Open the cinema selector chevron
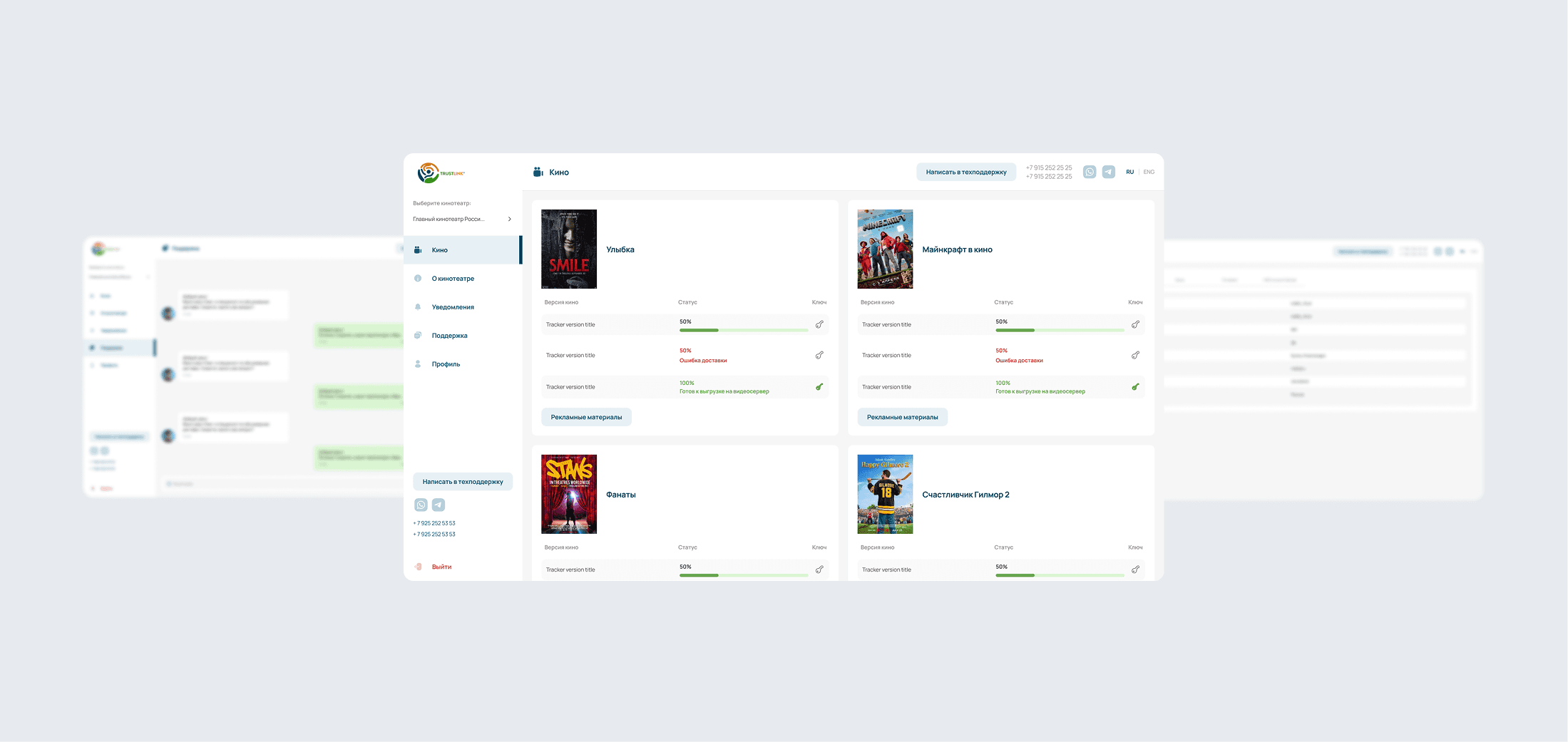Screen dimensions: 1568x742 (x=509, y=219)
